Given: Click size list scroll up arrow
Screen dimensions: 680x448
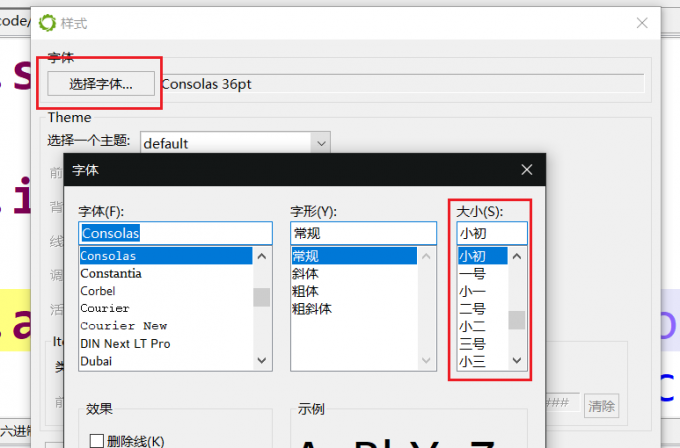Looking at the screenshot, I should pyautogui.click(x=517, y=256).
